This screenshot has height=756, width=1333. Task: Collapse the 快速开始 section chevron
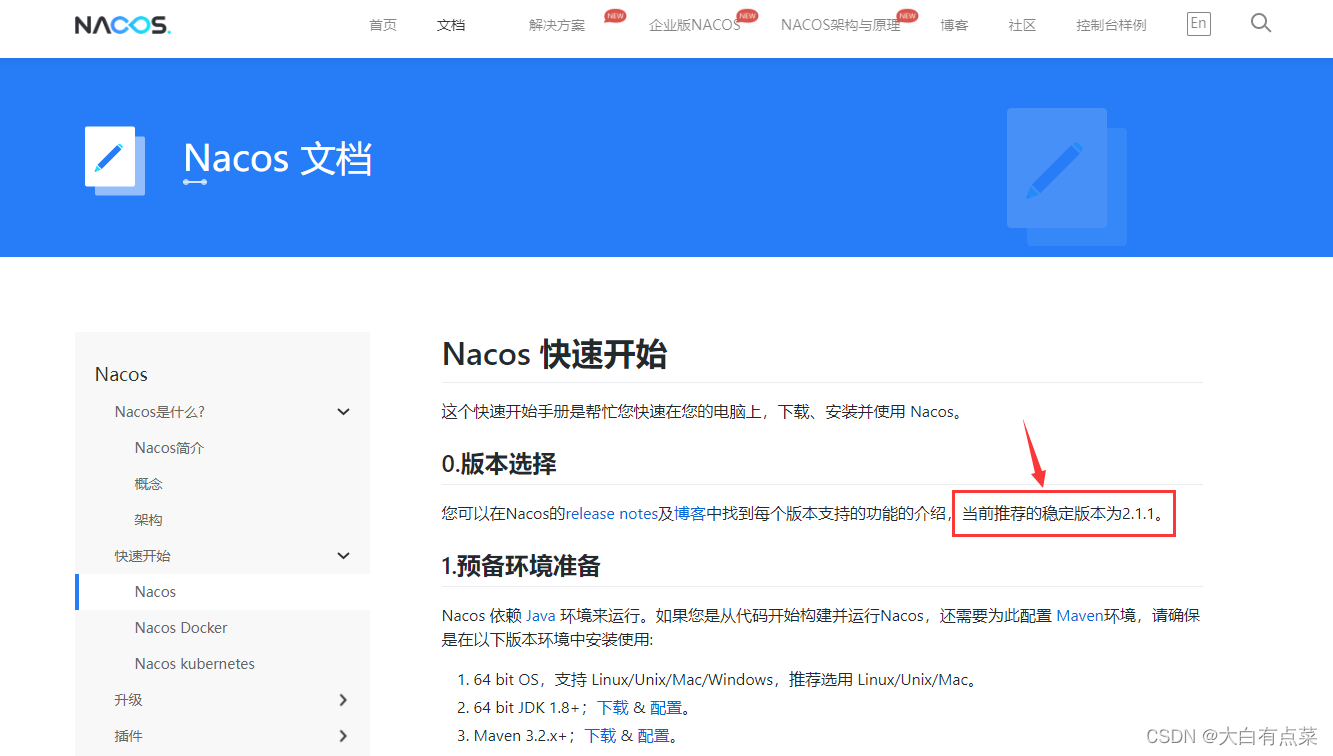(x=343, y=556)
